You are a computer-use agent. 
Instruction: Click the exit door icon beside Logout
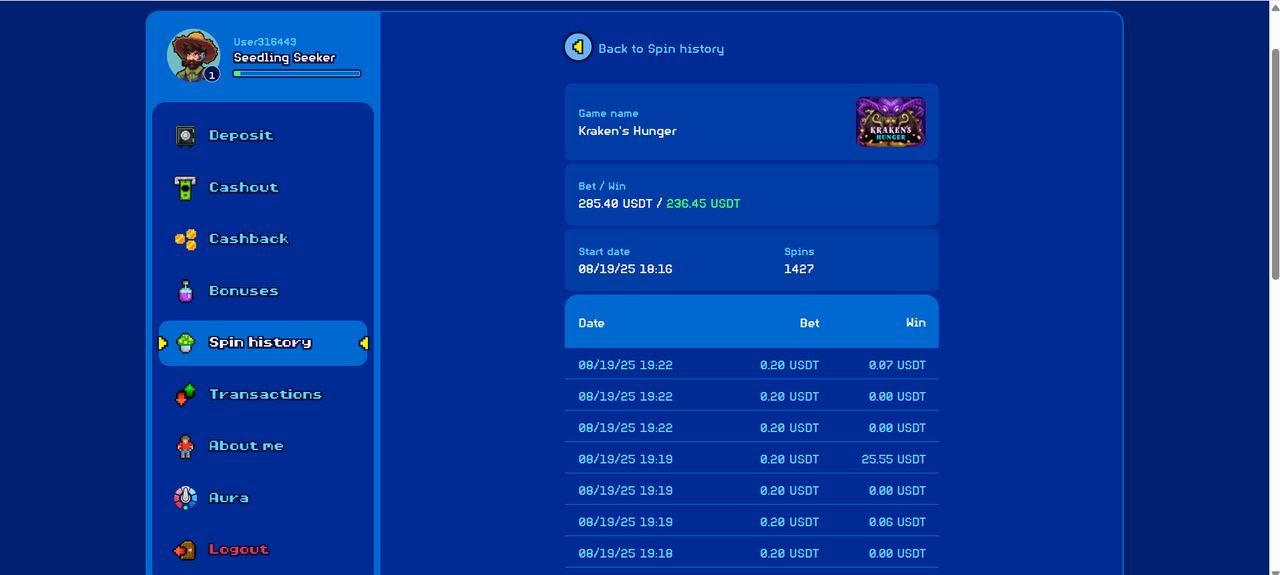pyautogui.click(x=185, y=550)
